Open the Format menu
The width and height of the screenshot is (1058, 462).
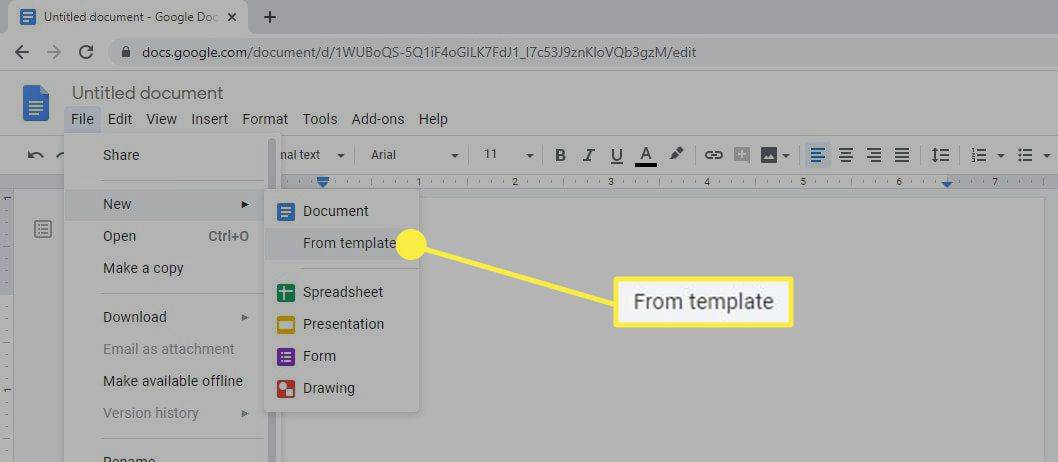pyautogui.click(x=265, y=119)
